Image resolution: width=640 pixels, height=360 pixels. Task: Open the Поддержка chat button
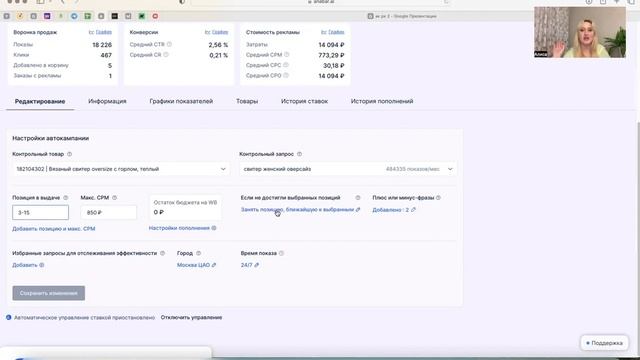click(604, 343)
